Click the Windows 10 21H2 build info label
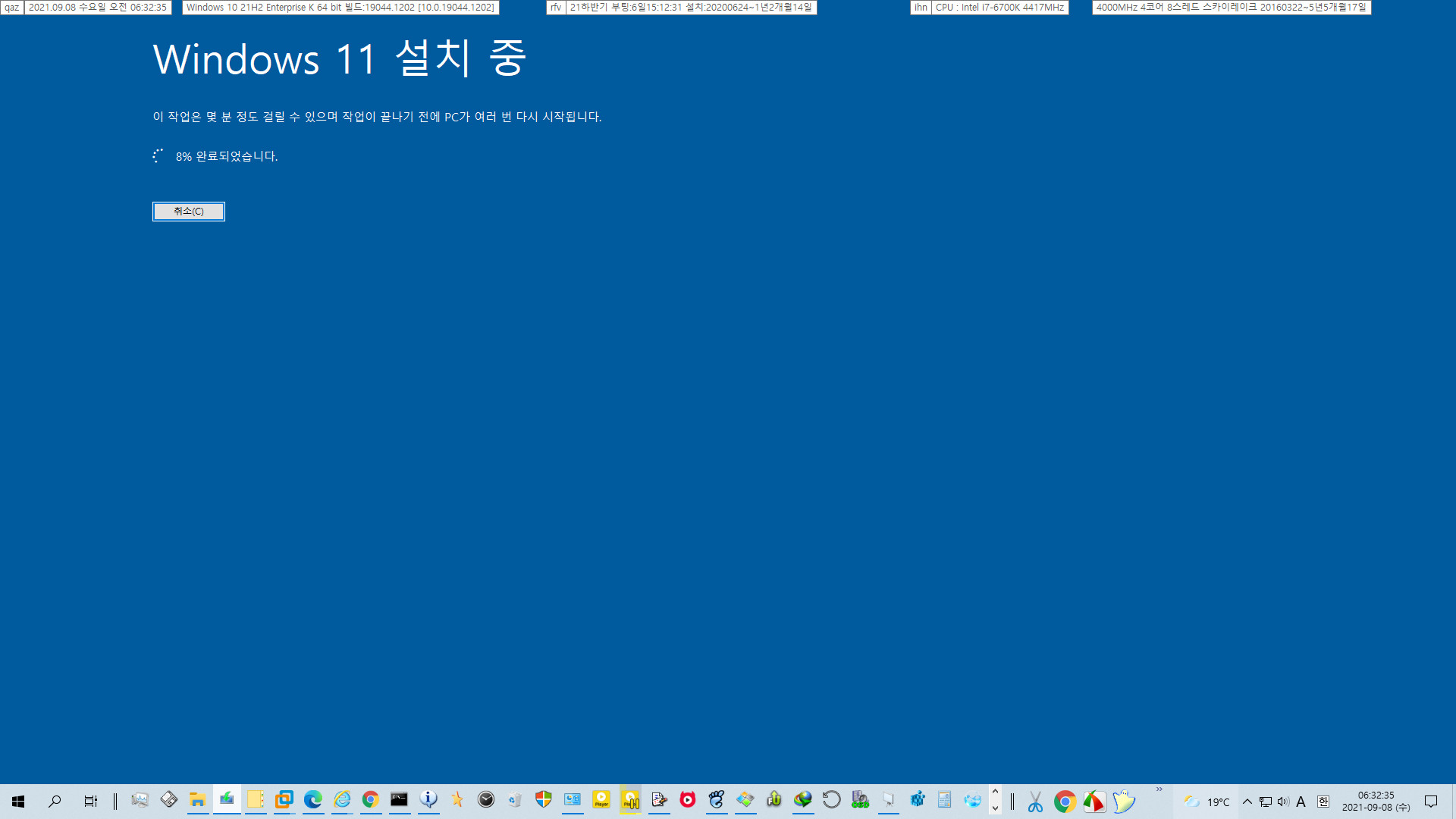The width and height of the screenshot is (1456, 819). click(x=340, y=8)
